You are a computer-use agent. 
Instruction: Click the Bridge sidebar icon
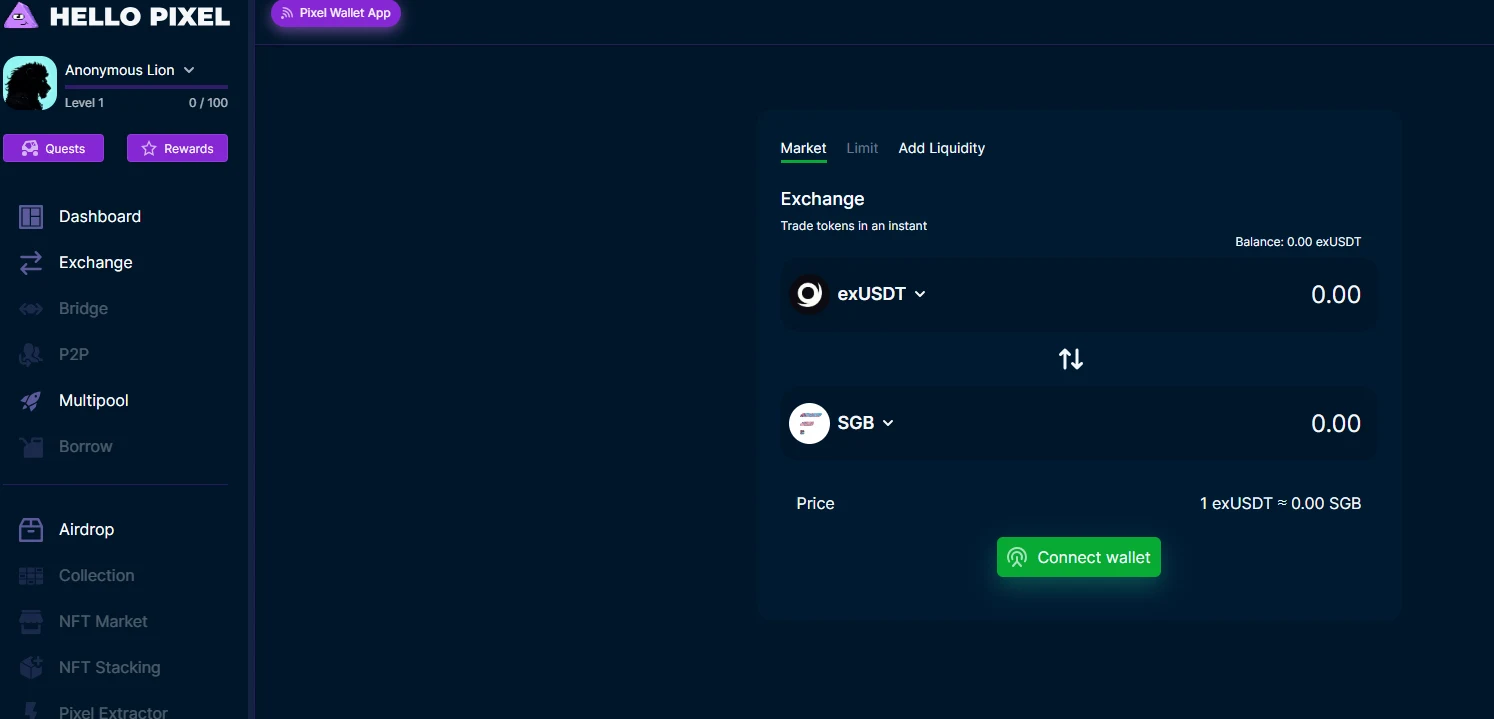(x=31, y=308)
